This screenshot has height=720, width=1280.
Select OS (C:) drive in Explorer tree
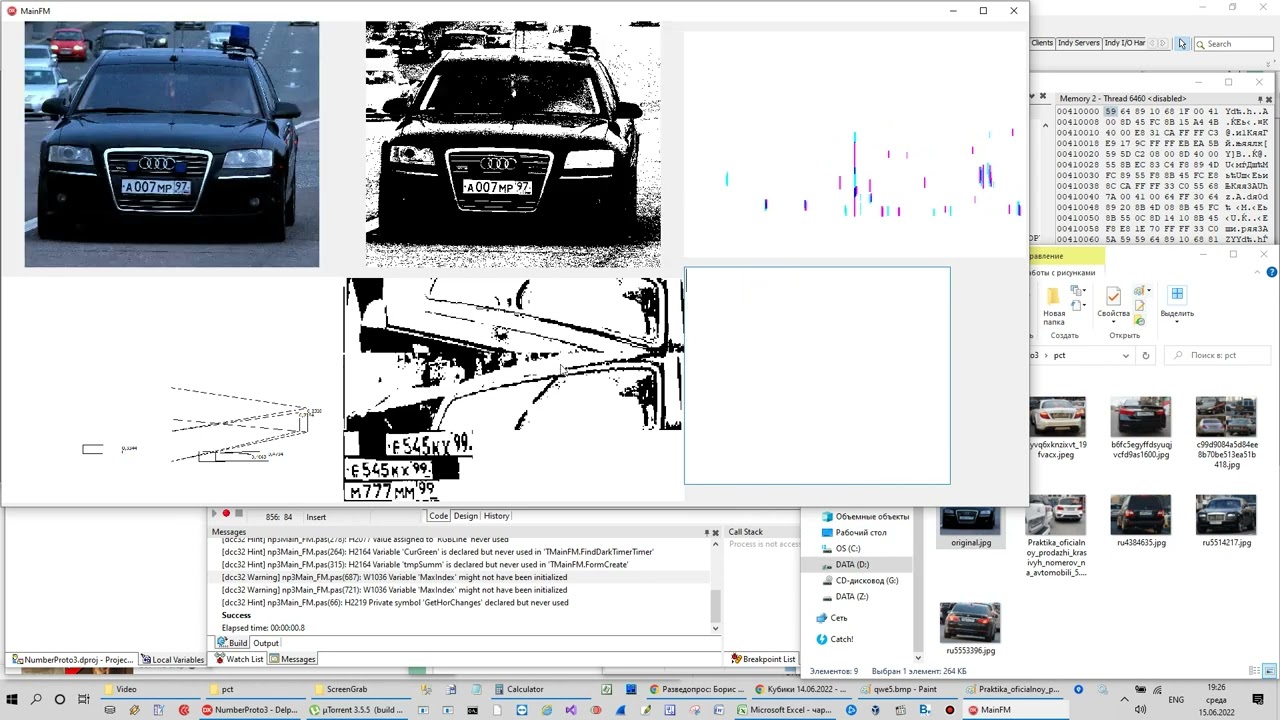point(847,549)
